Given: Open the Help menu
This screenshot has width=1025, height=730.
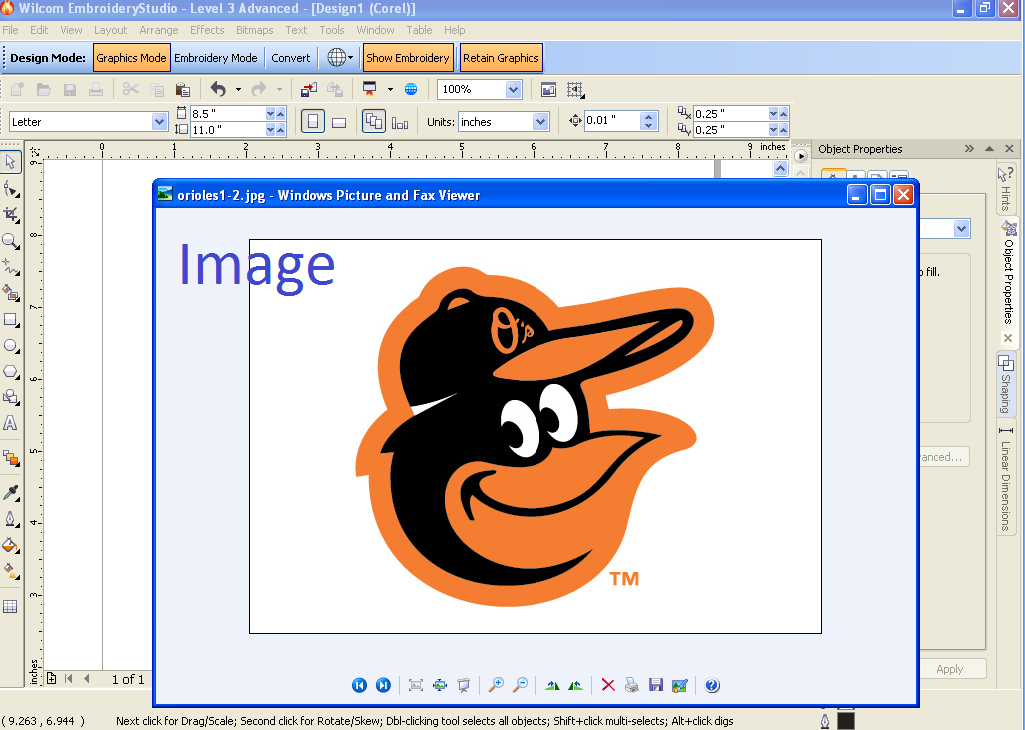Looking at the screenshot, I should point(454,30).
